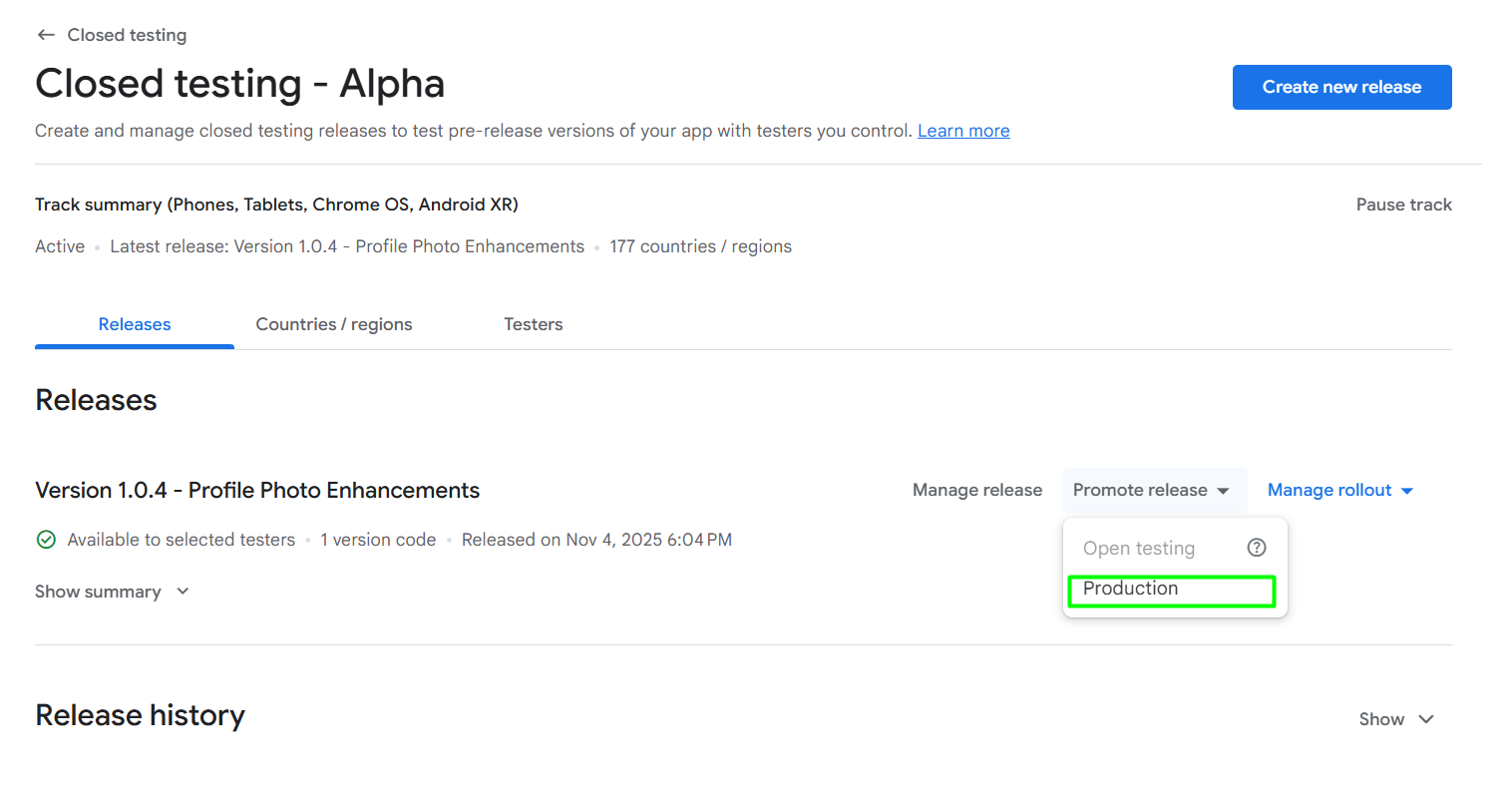Open the Learn more link
The width and height of the screenshot is (1512, 808).
[963, 130]
